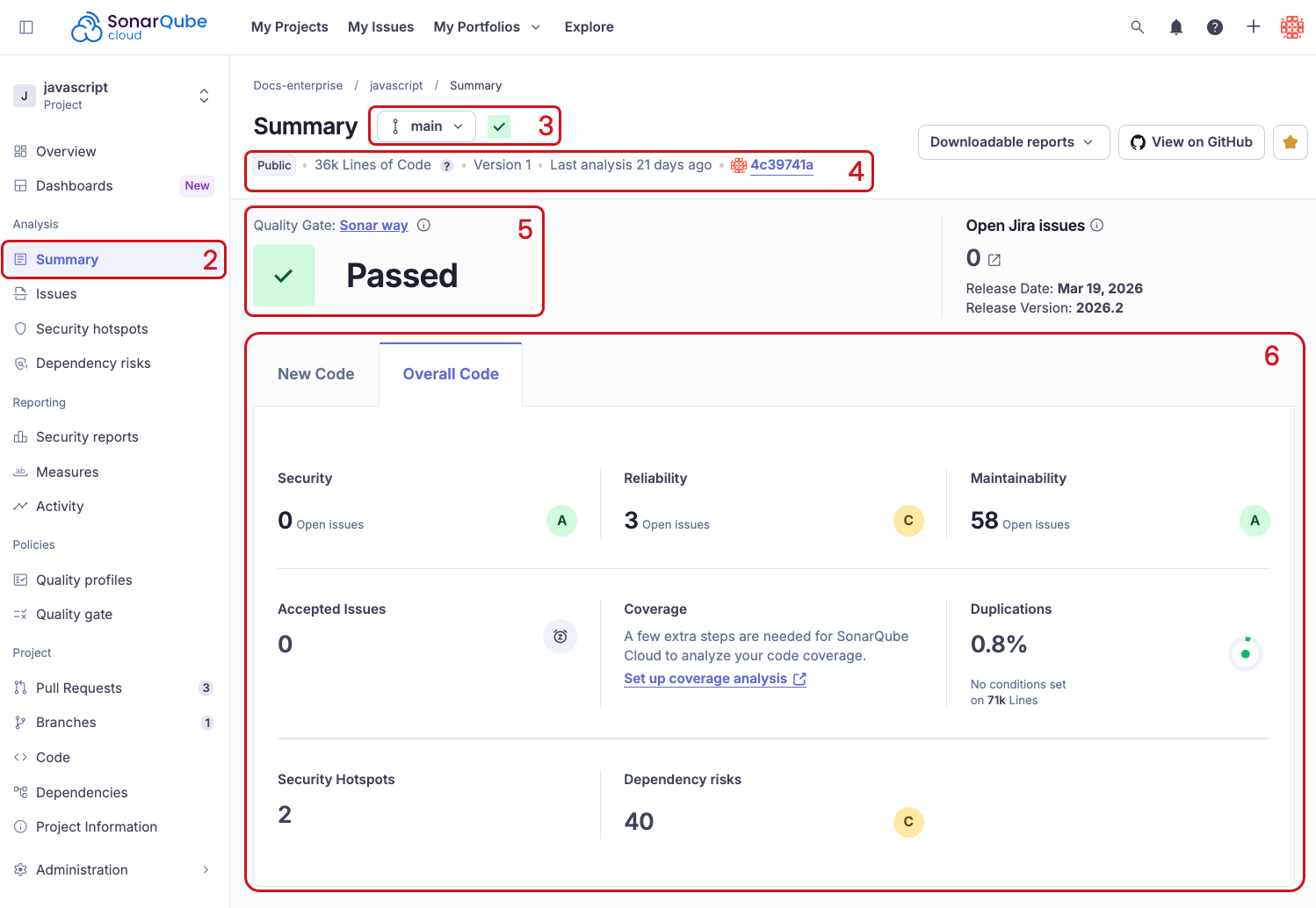The image size is (1316, 908).
Task: Click the plus create icon
Action: (1254, 27)
